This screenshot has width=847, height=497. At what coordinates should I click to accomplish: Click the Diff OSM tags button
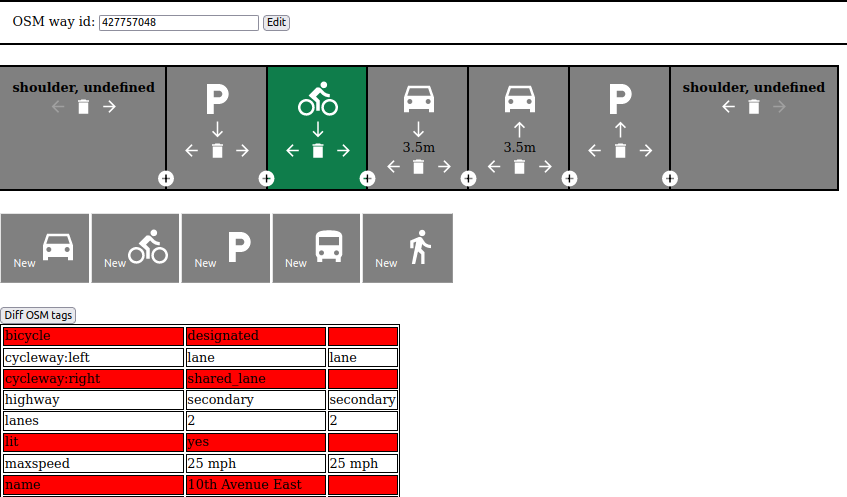pos(38,315)
